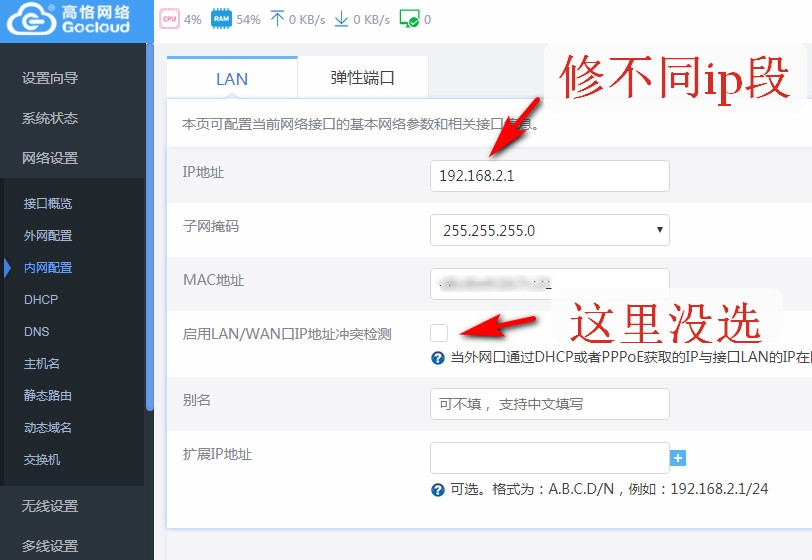Open the 交换机 page
The image size is (812, 560).
pyautogui.click(x=42, y=460)
